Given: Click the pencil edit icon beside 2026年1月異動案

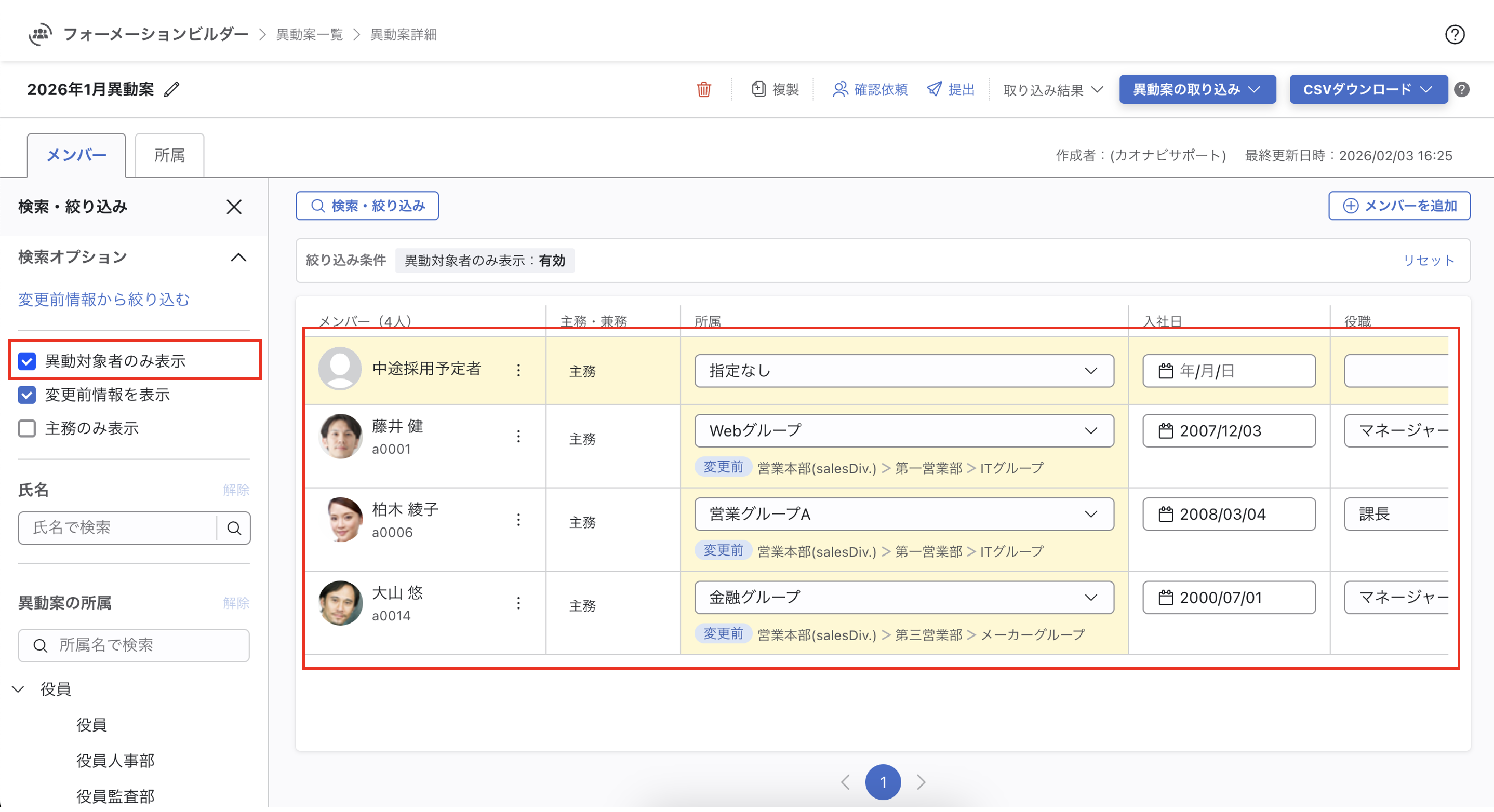Looking at the screenshot, I should (x=171, y=89).
